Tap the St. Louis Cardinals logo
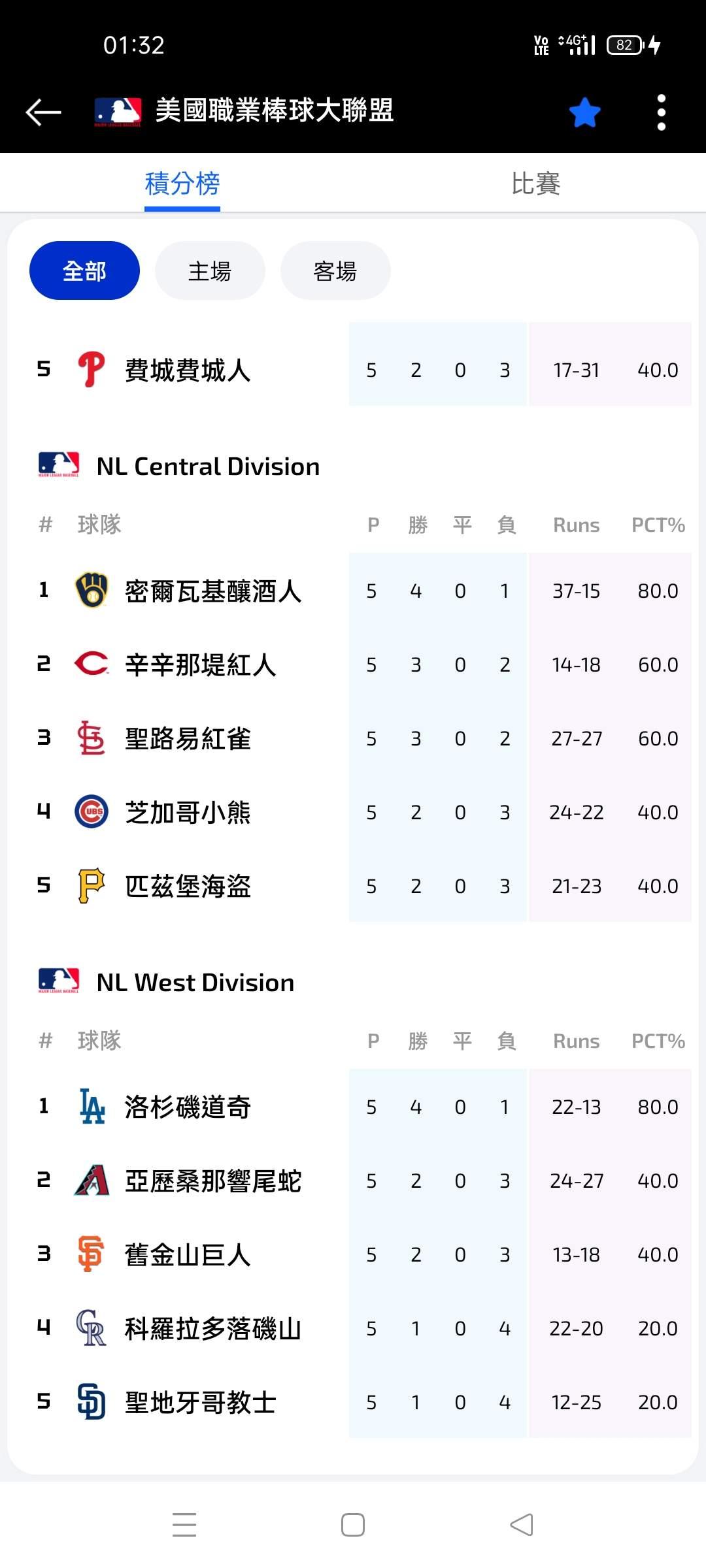This screenshot has width=706, height=1568. pyautogui.click(x=92, y=738)
